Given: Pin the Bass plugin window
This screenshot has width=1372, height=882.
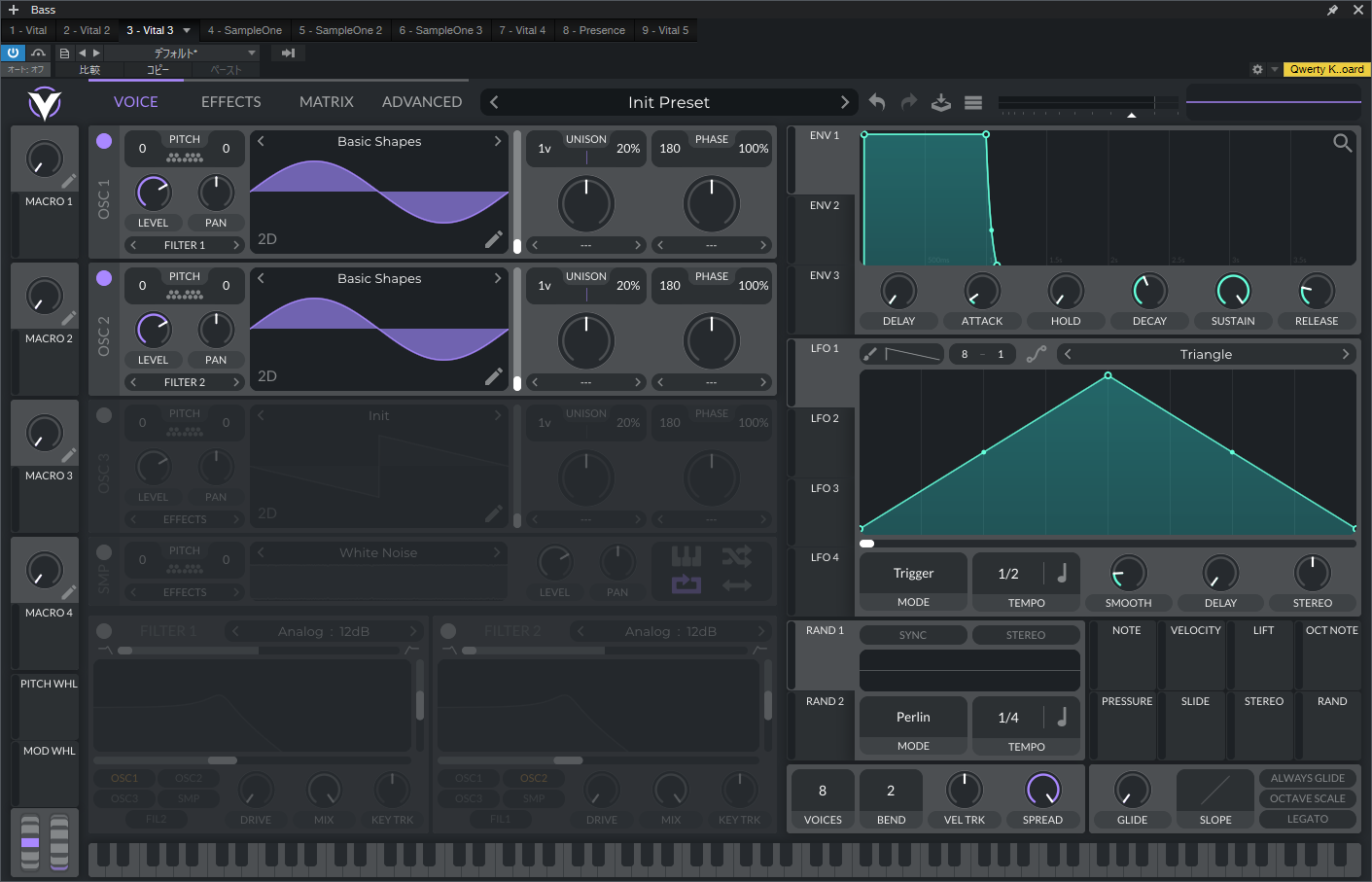Looking at the screenshot, I should tap(1332, 10).
